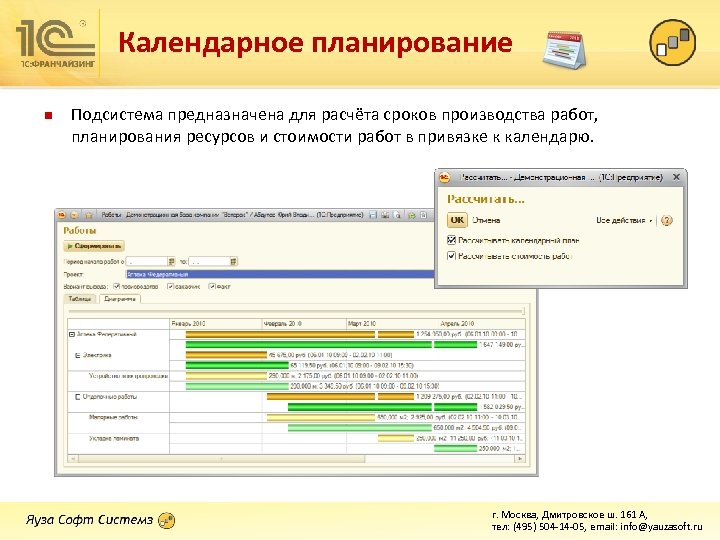Click the Сформировать button
The image size is (720, 540).
click(x=94, y=246)
